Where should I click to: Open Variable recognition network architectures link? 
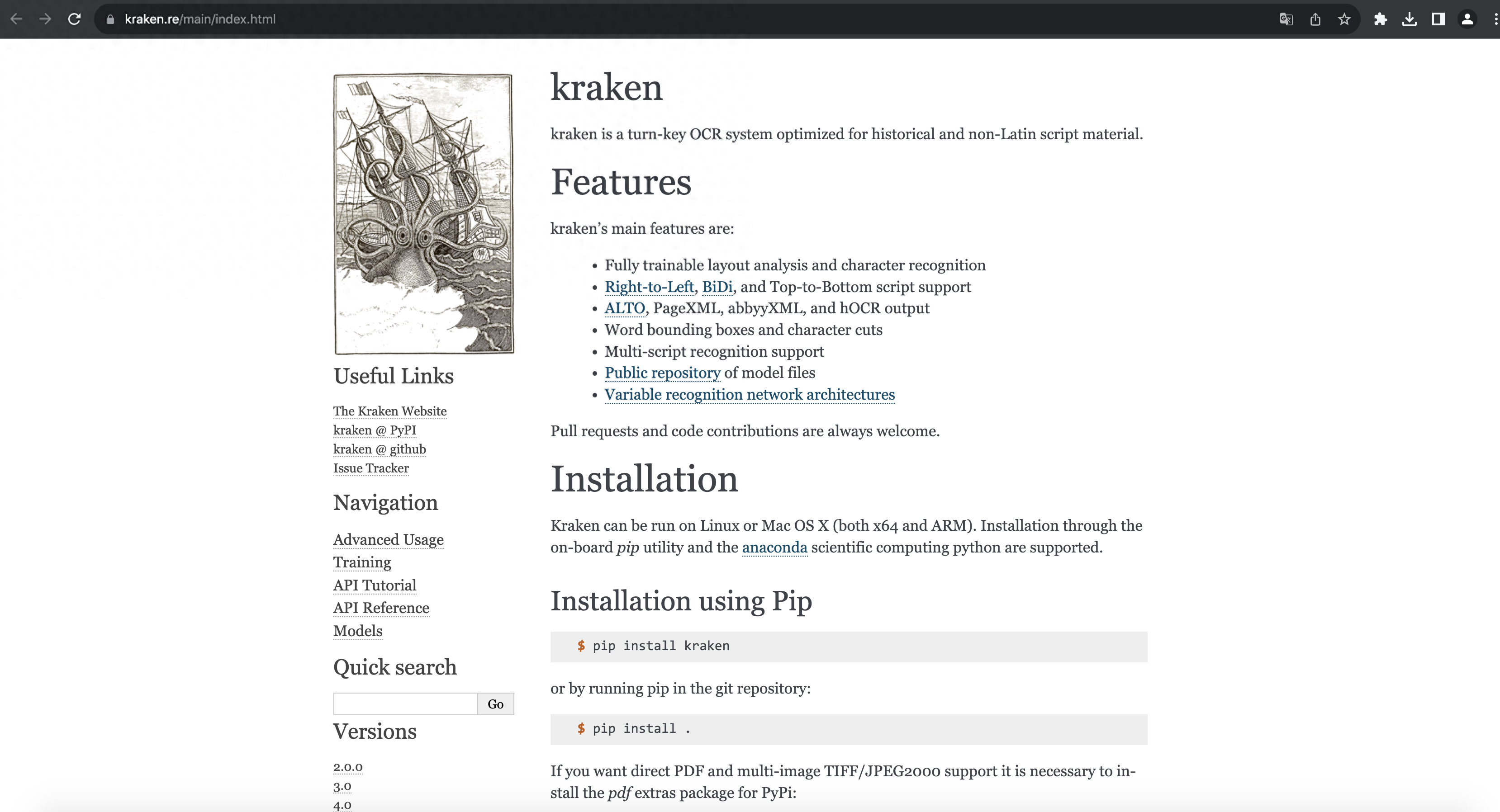tap(750, 394)
